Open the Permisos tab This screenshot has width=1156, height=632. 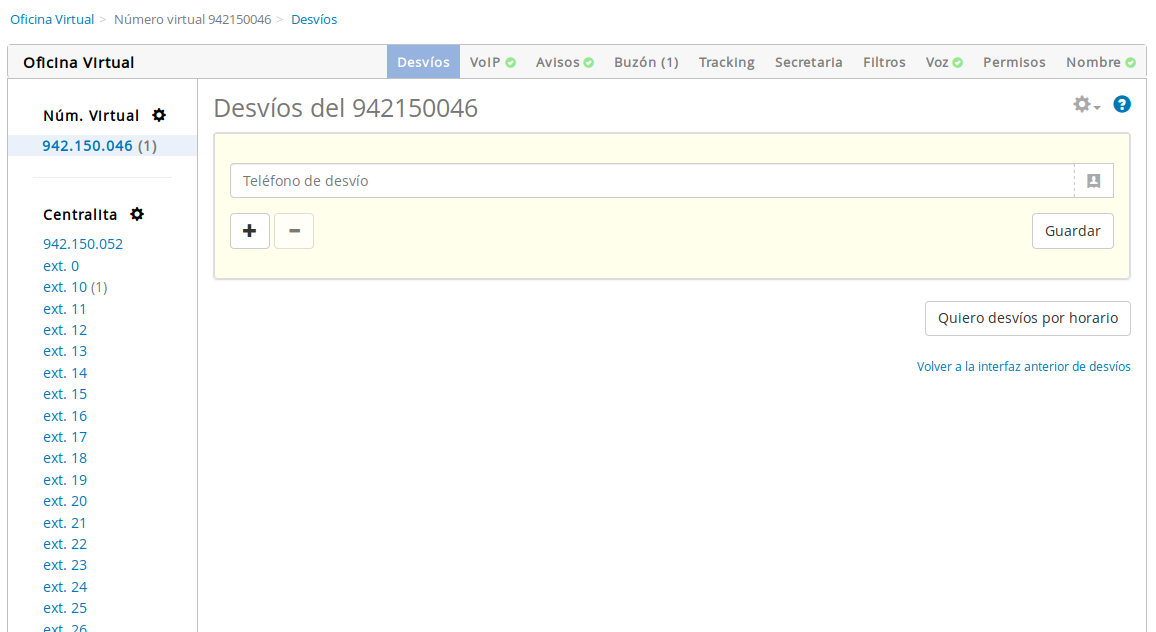[x=1014, y=62]
